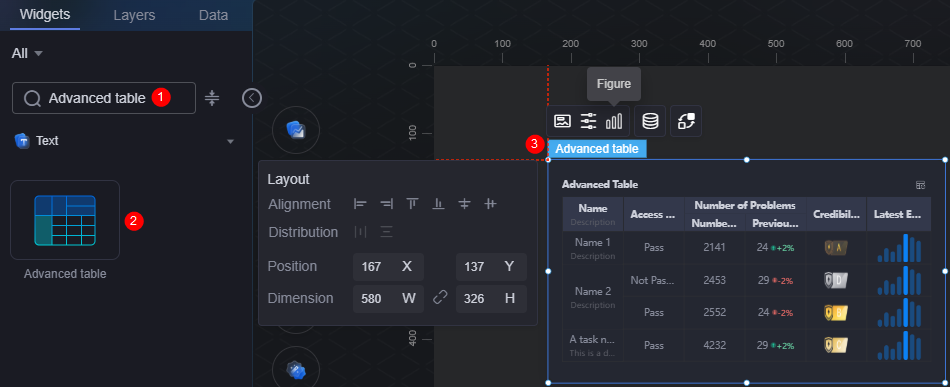Click the horizontal center alignment icon

(465, 204)
